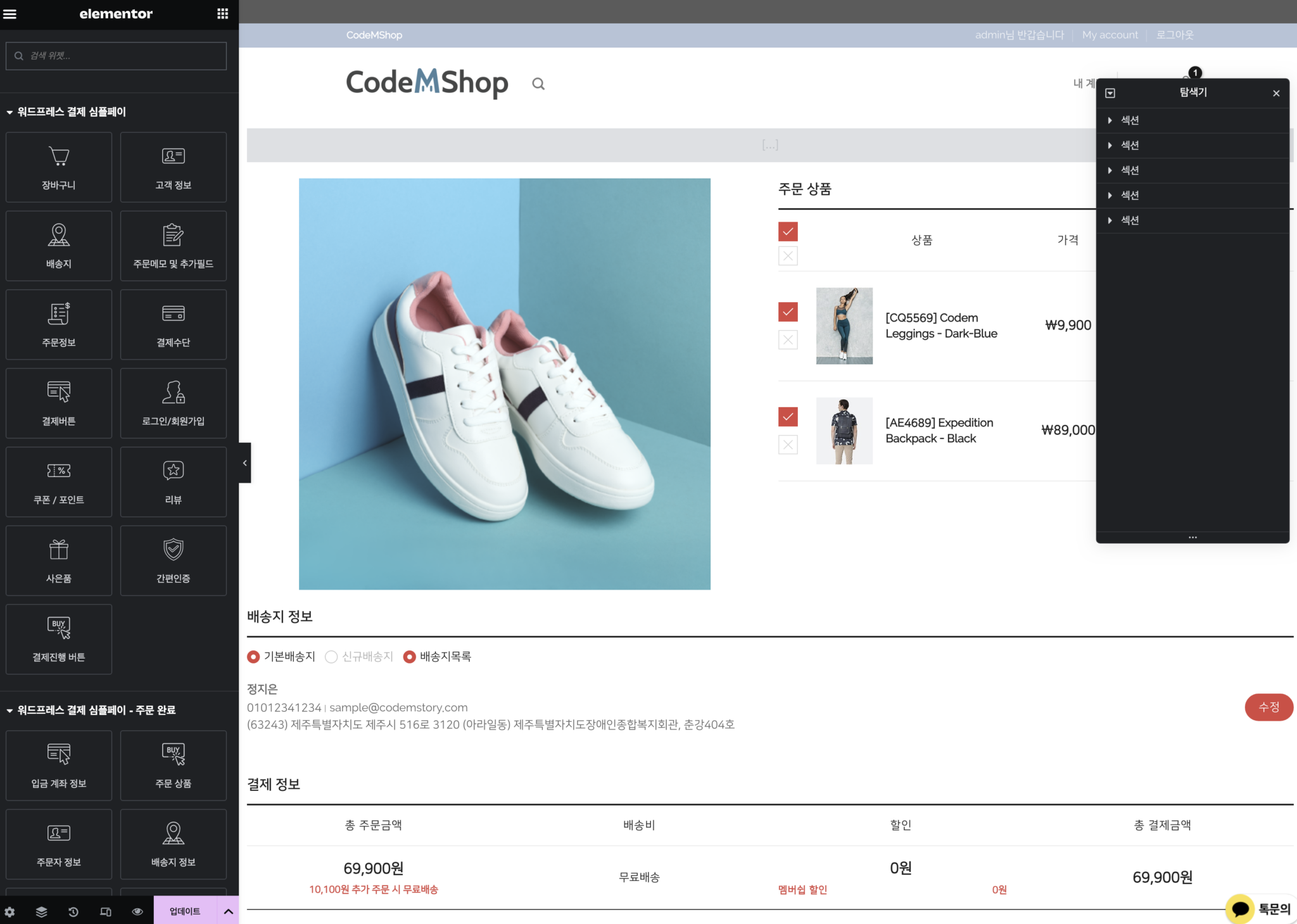Open the widgets grid icon
The image size is (1297, 924).
(222, 14)
